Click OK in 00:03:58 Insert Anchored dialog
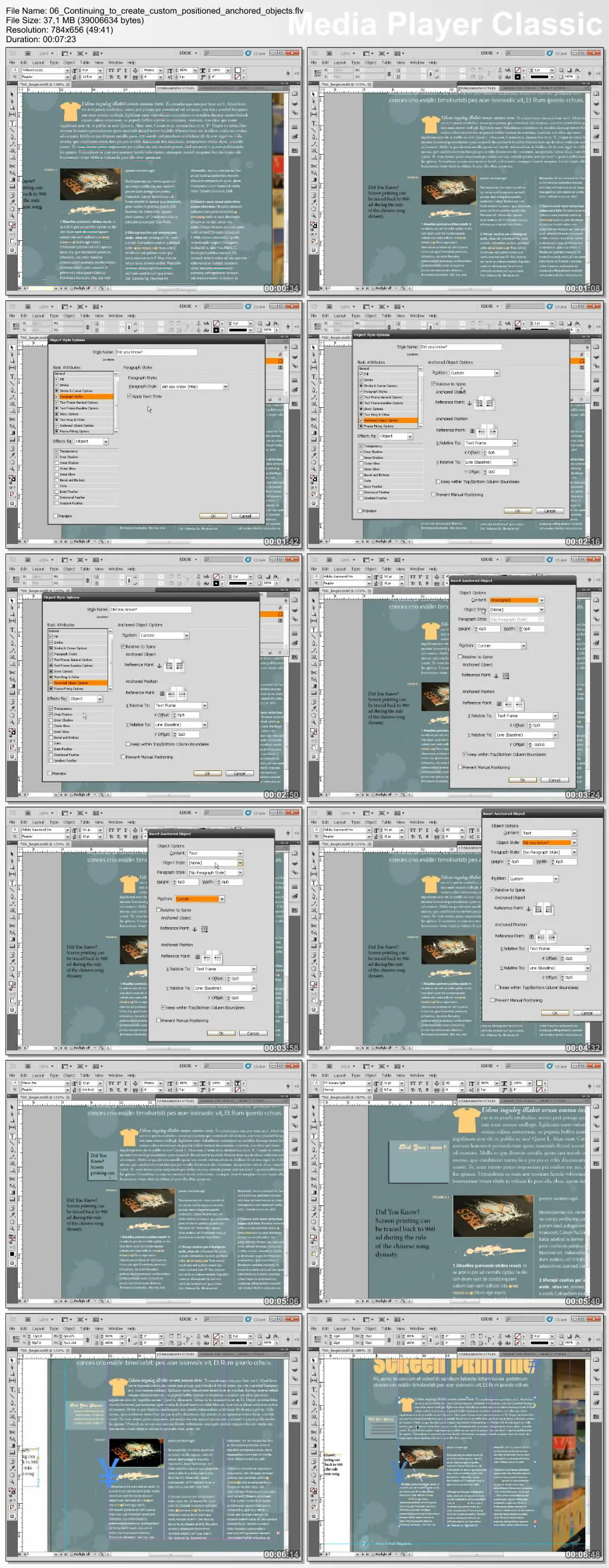609x1568 pixels. pos(221,1033)
